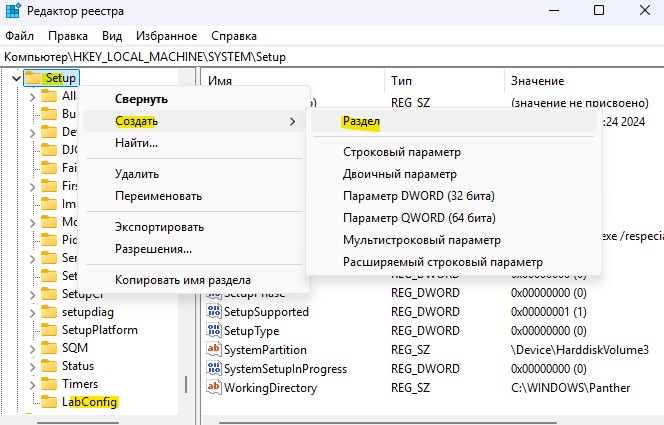The image size is (664, 425).
Task: Click \Device\HarddiskVolume3 data cell
Action: pyautogui.click(x=579, y=350)
